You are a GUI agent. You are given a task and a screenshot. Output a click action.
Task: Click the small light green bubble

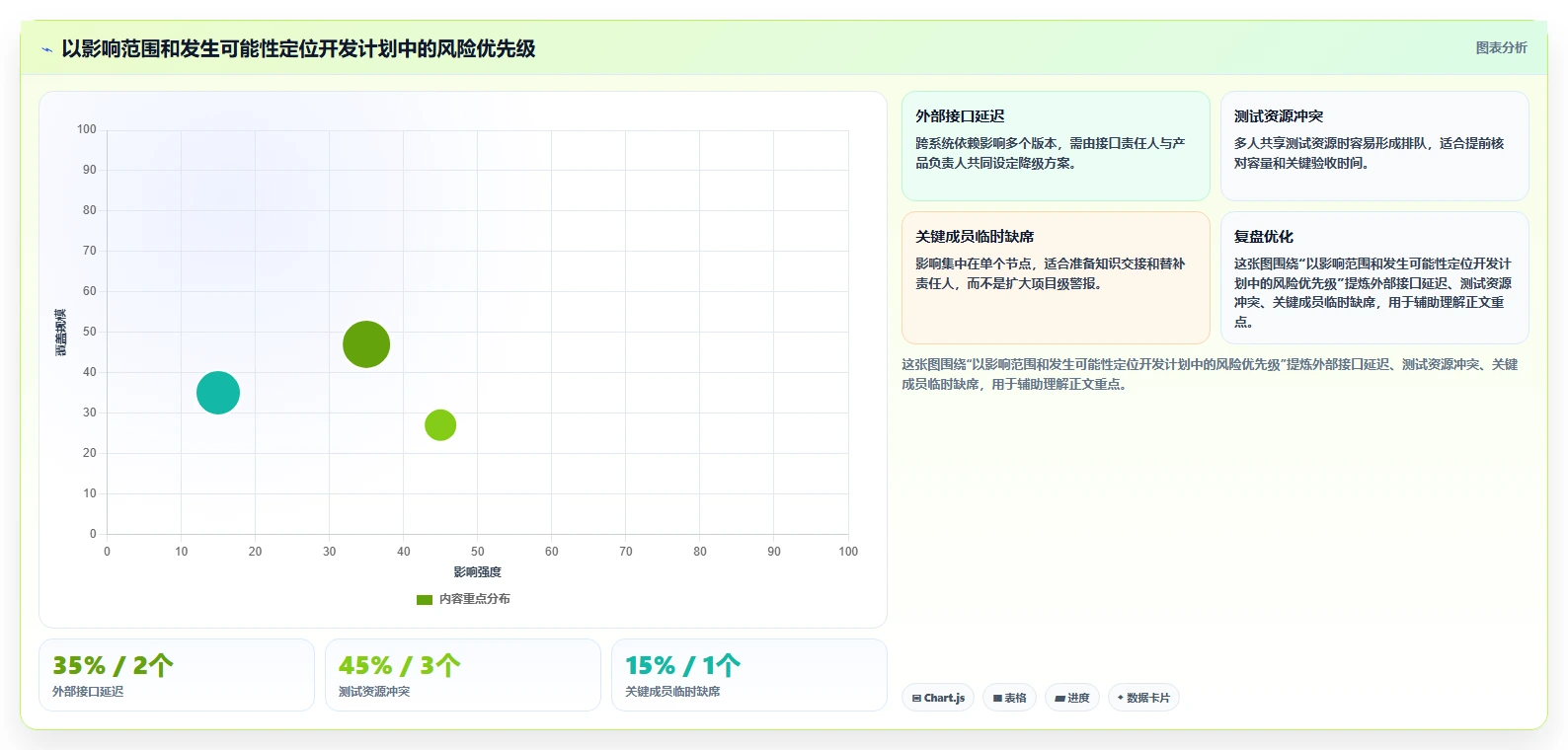click(x=440, y=425)
